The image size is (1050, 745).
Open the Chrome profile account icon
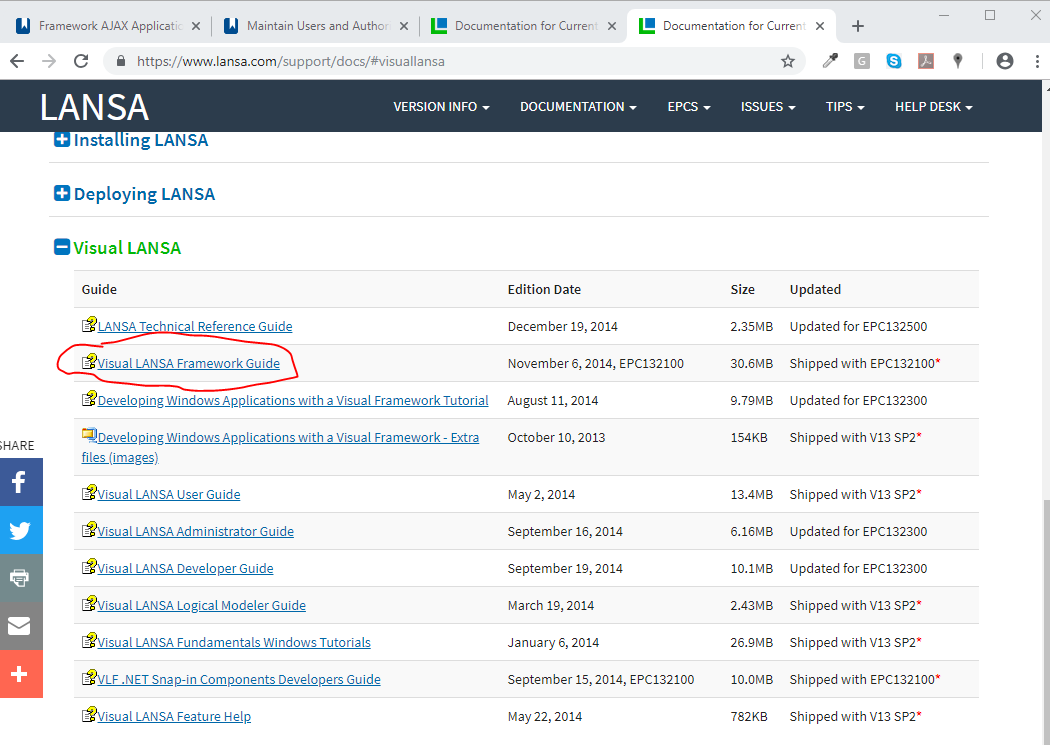pos(1005,61)
